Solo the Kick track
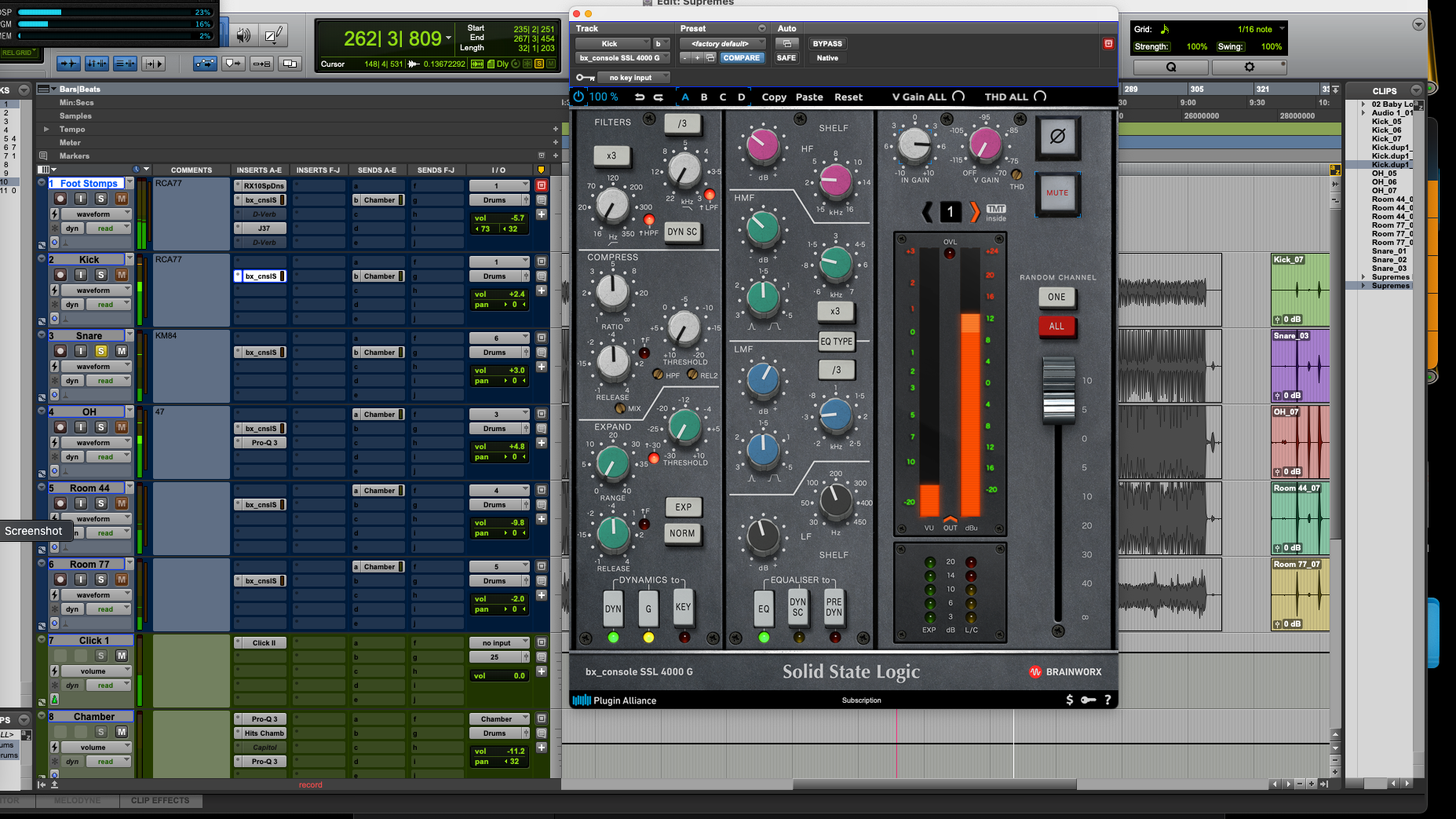1456x819 pixels. coord(101,275)
